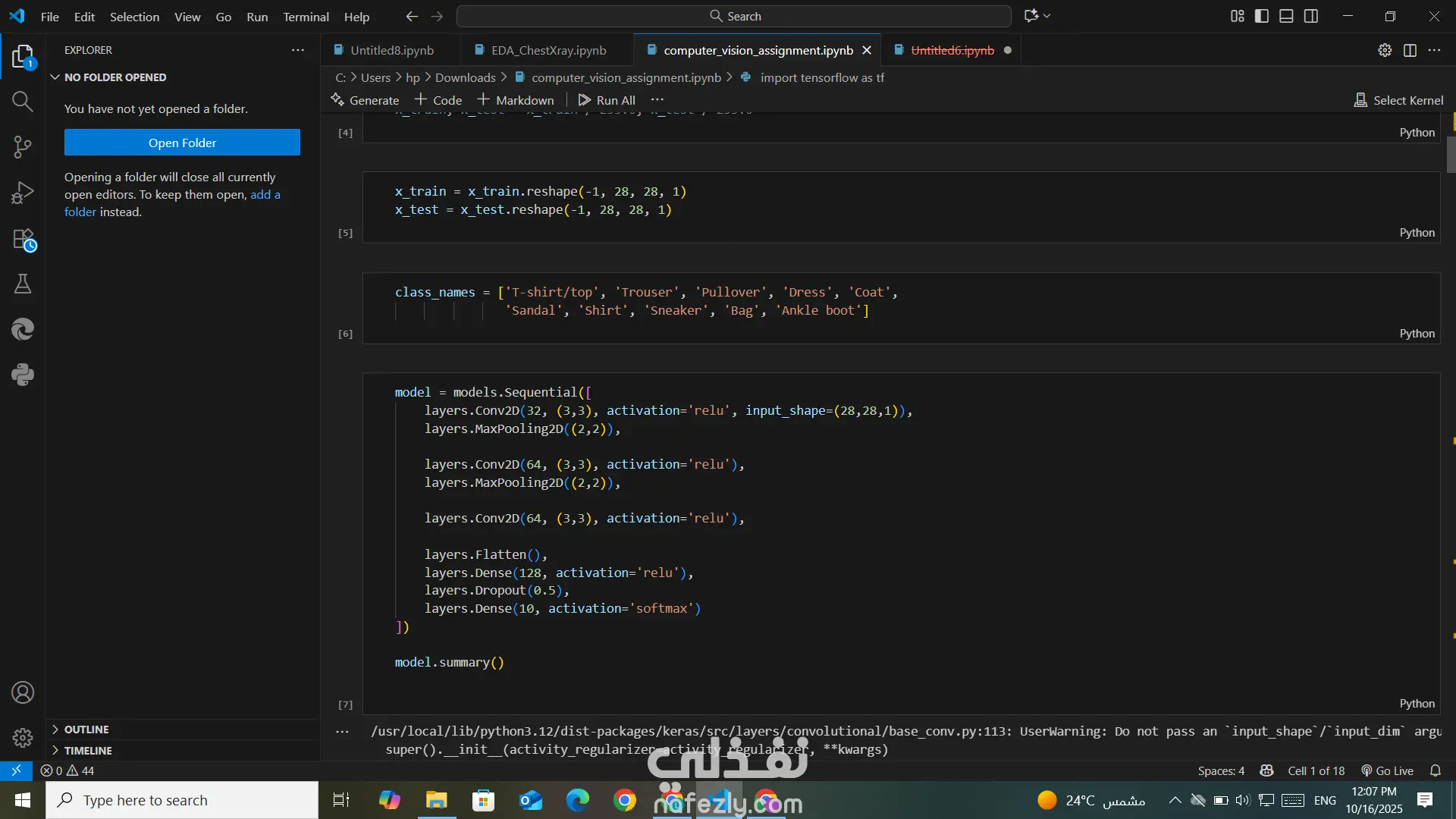Open Manage gear in activity bar

(x=22, y=737)
